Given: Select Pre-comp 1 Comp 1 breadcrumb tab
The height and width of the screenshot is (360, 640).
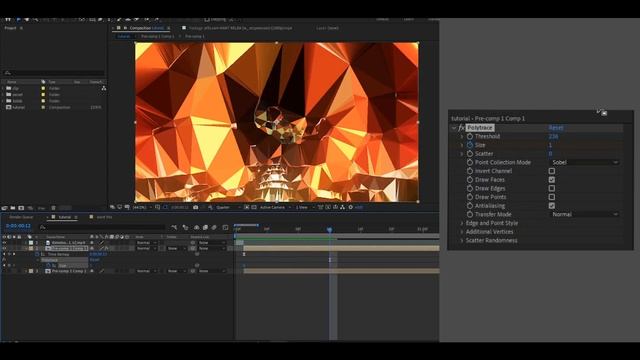Looking at the screenshot, I should (x=157, y=36).
